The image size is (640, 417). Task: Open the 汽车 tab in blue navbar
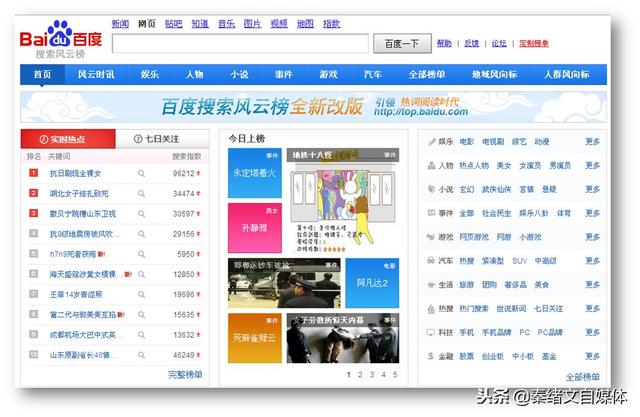point(373,74)
